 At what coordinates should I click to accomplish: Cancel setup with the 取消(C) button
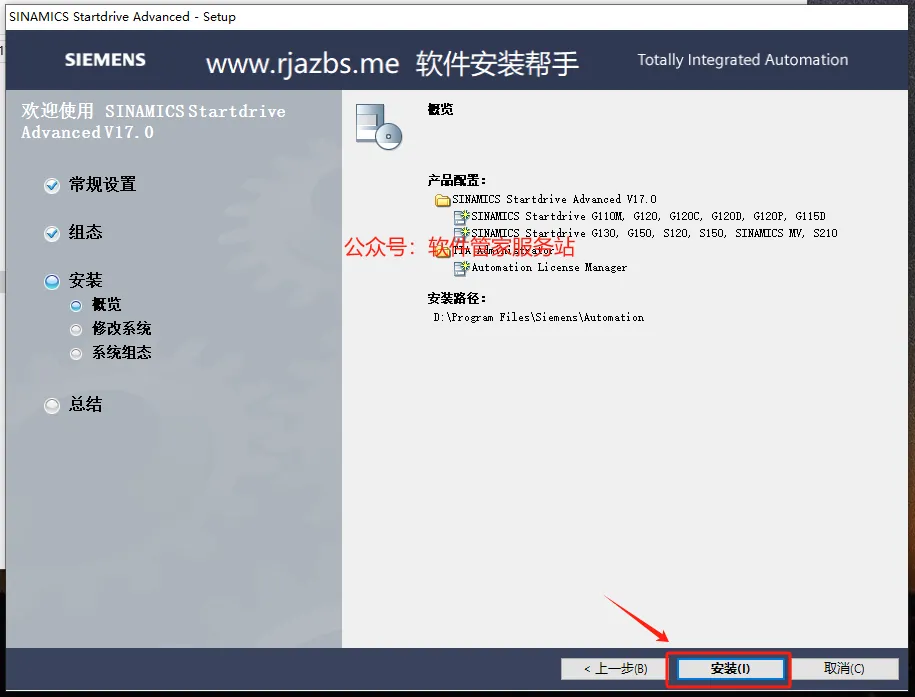pos(844,668)
